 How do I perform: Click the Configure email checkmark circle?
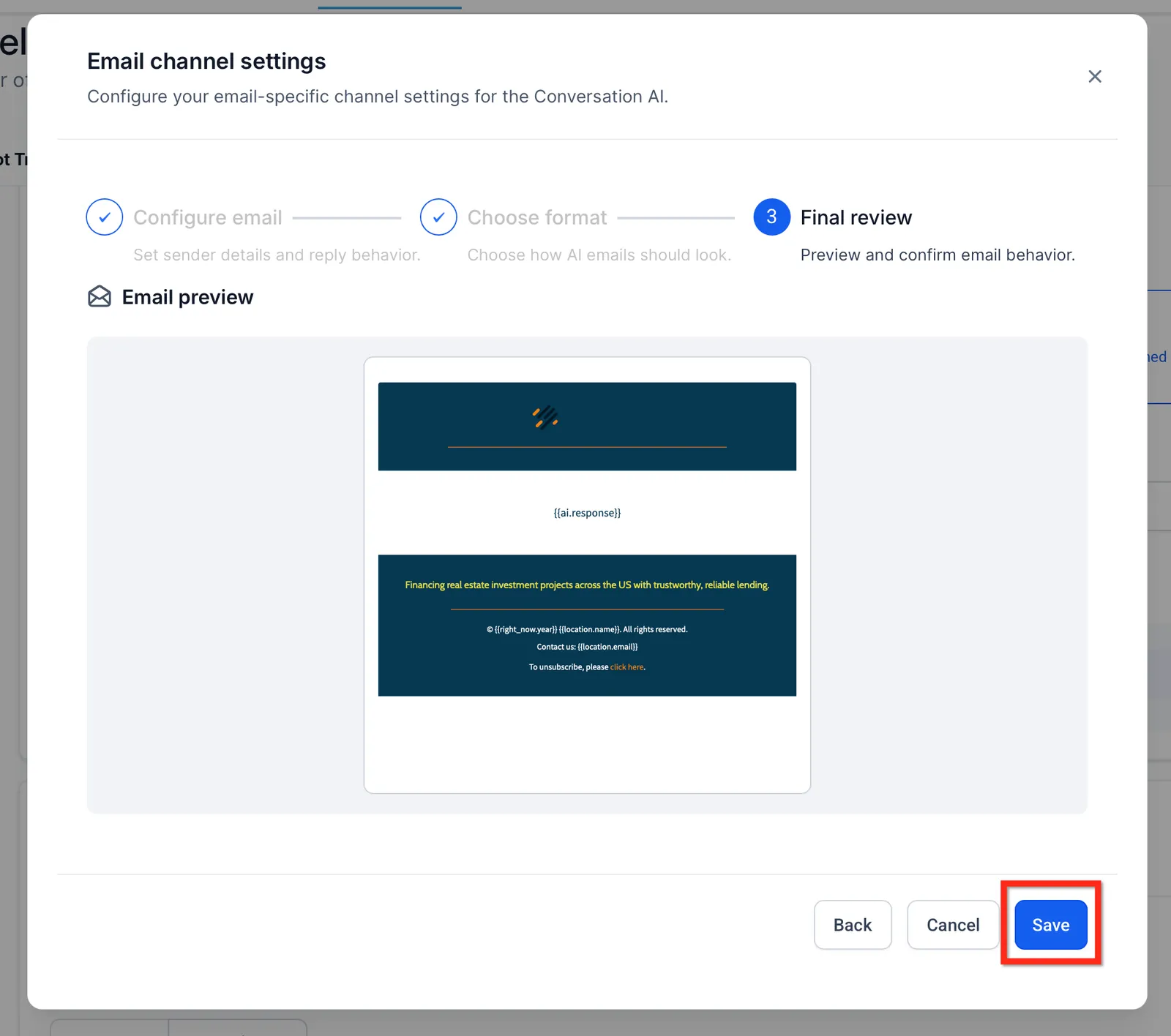tap(105, 217)
